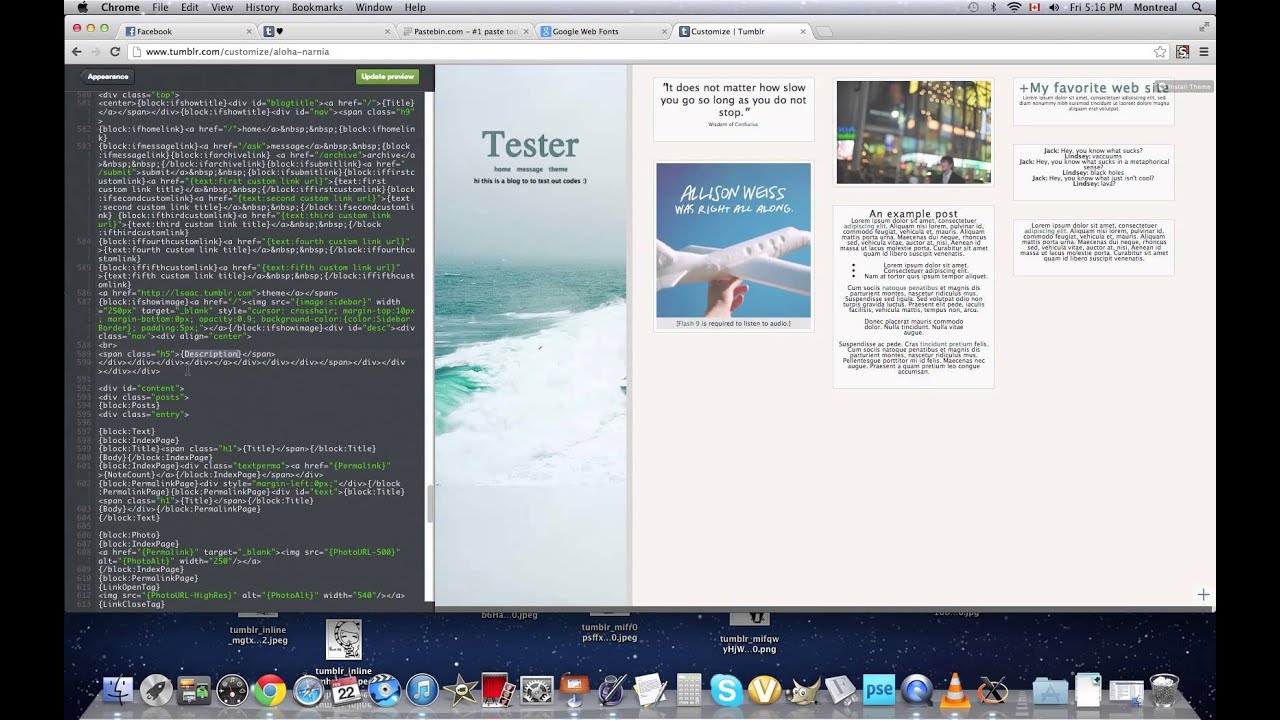Click the Allison Weiss album artwork
The height and width of the screenshot is (720, 1280).
[x=733, y=240]
